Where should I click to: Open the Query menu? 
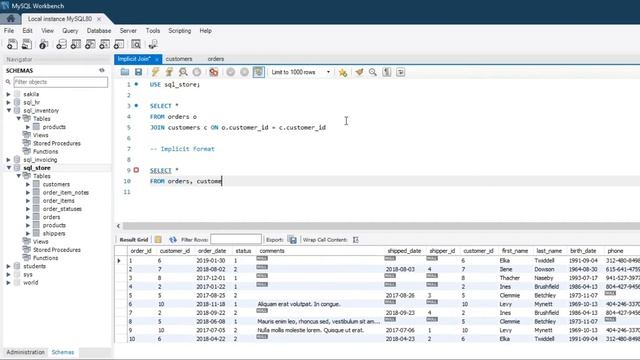pos(70,31)
